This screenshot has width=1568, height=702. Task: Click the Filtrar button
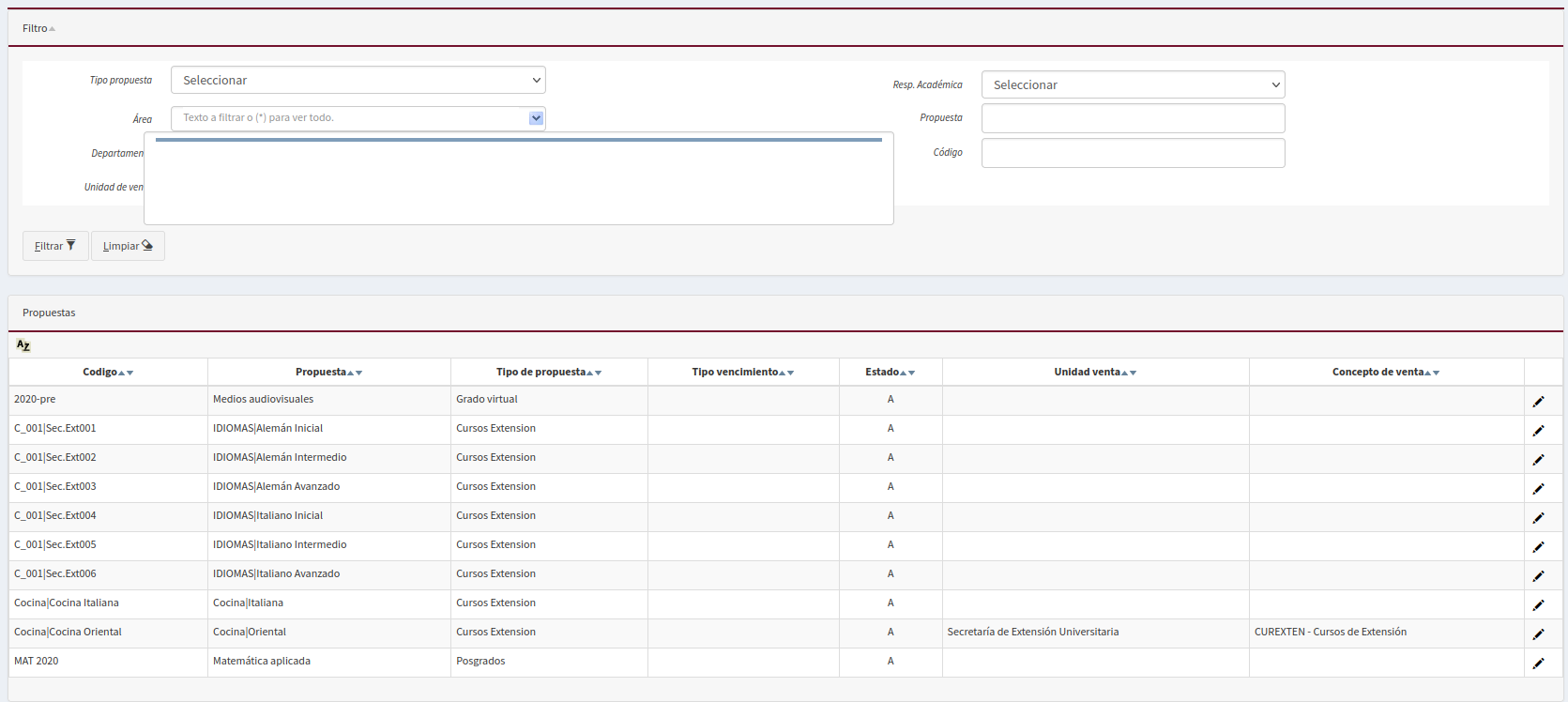pyautogui.click(x=55, y=246)
